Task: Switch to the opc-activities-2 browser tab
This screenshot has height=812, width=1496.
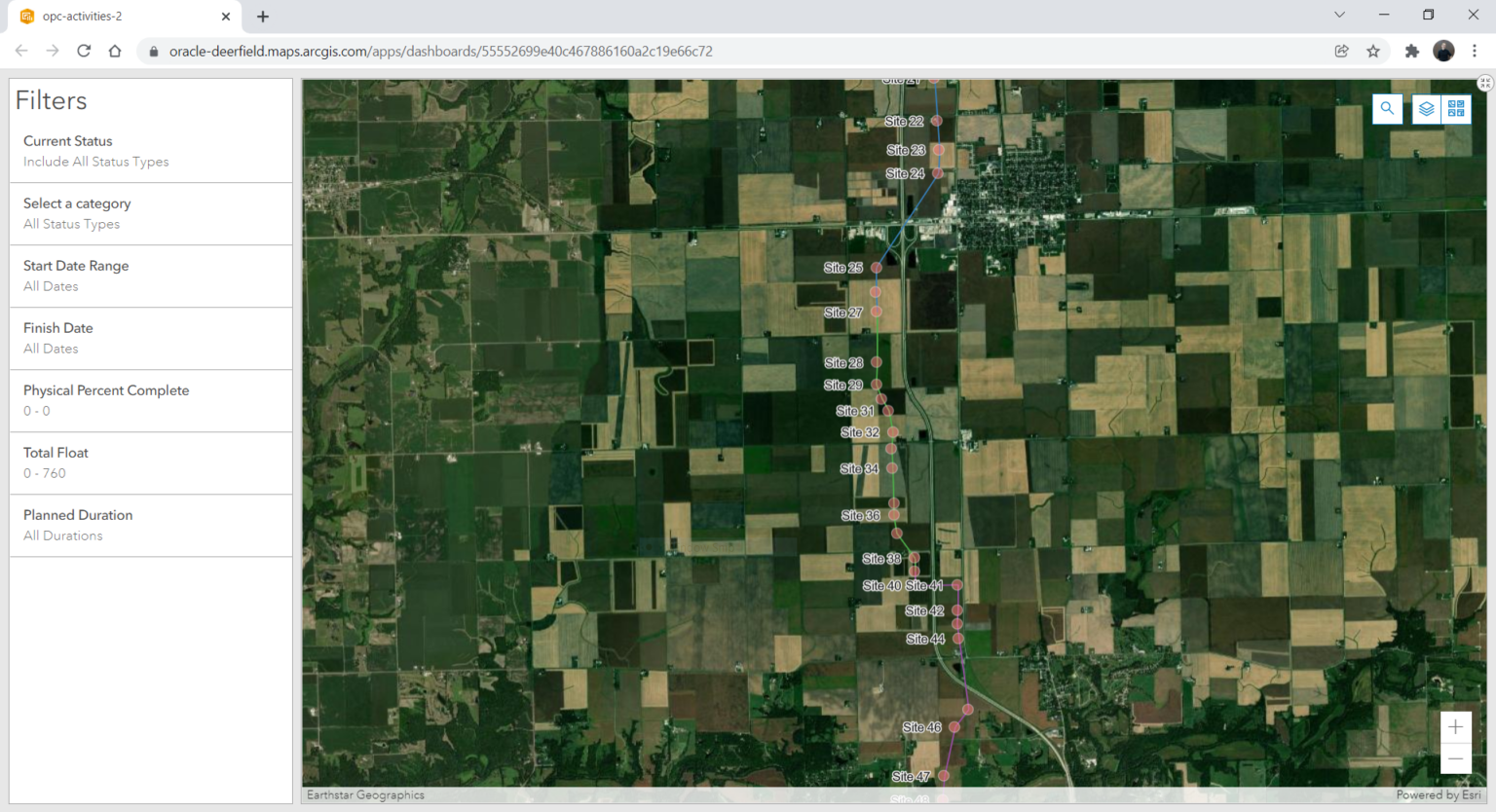Action: [117, 16]
